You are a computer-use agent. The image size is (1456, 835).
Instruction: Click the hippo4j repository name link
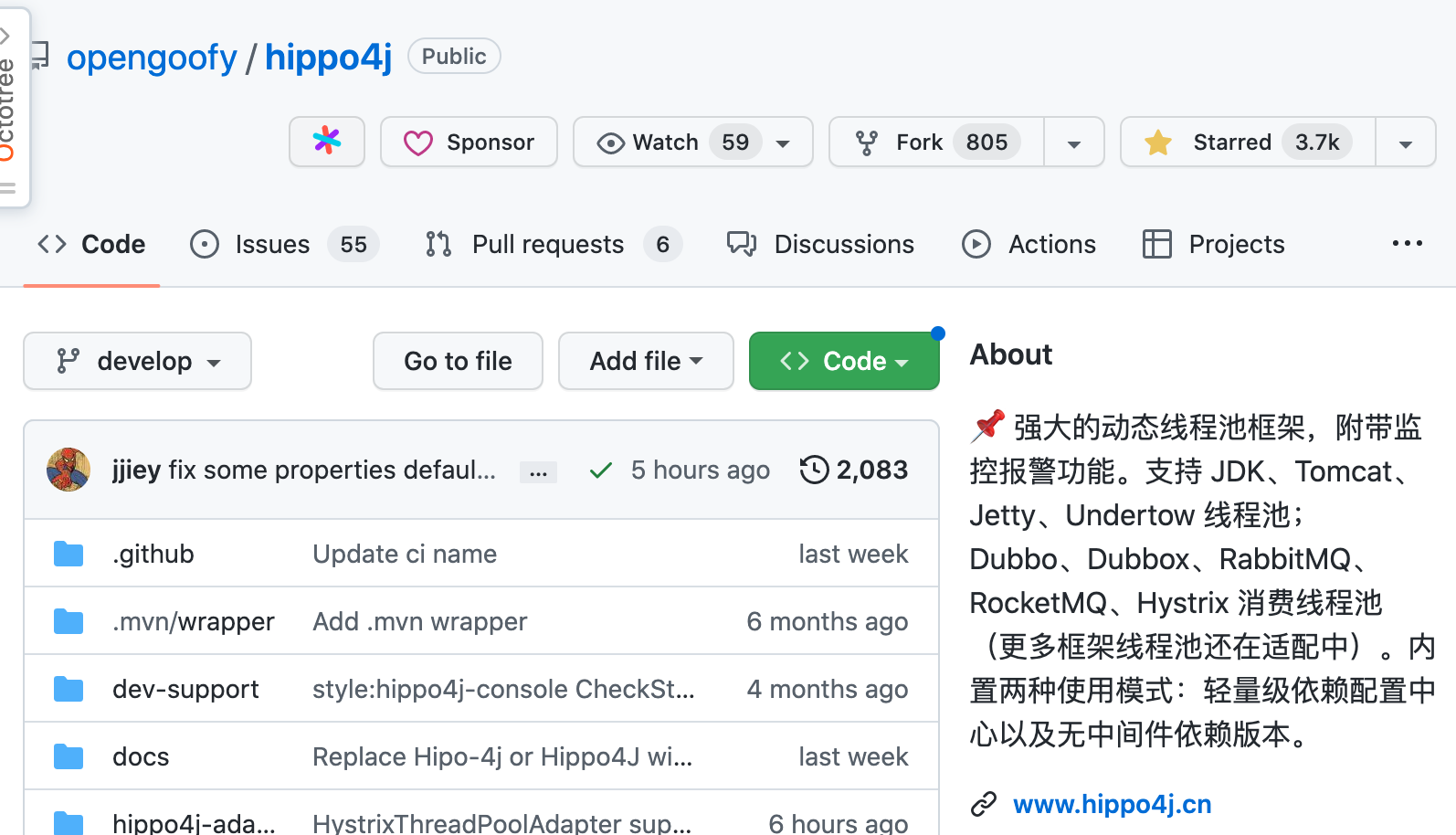pos(328,58)
